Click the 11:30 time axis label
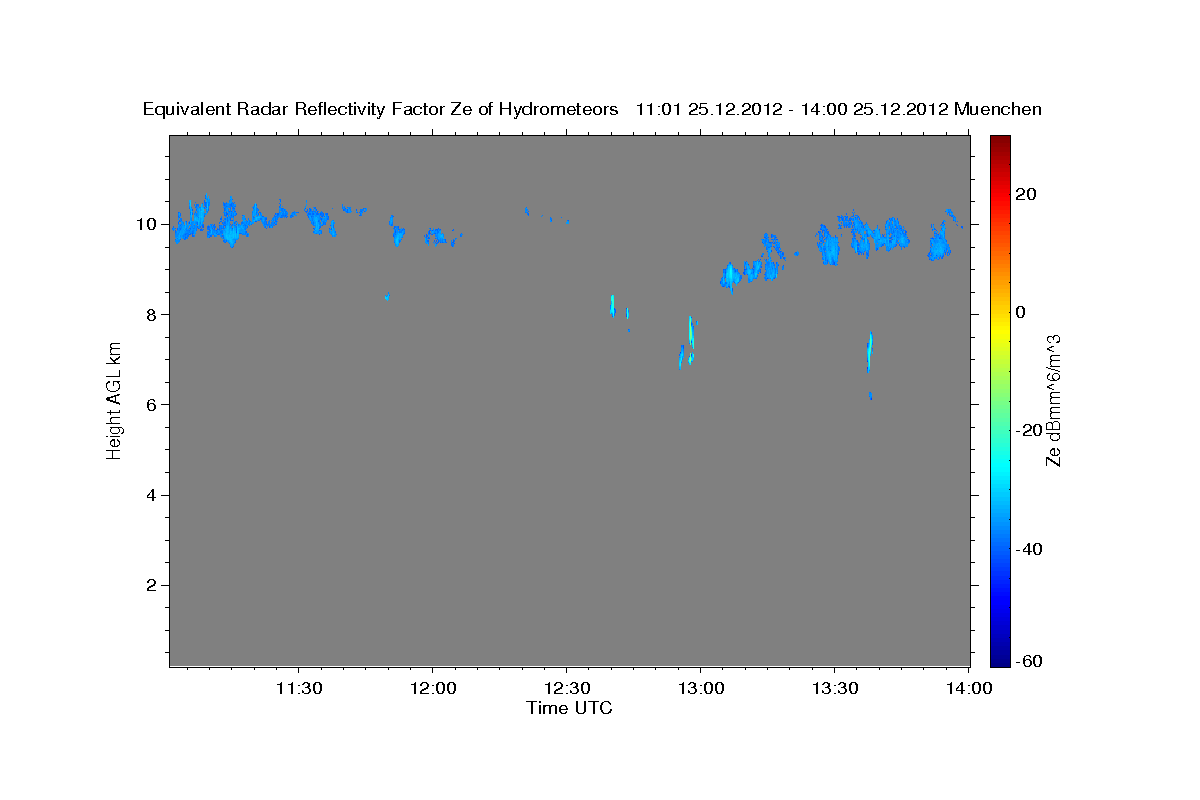 pyautogui.click(x=298, y=688)
